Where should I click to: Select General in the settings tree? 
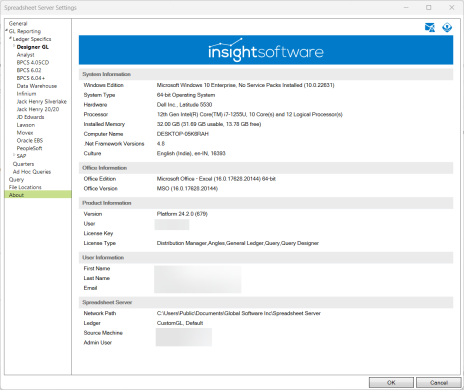(18, 23)
